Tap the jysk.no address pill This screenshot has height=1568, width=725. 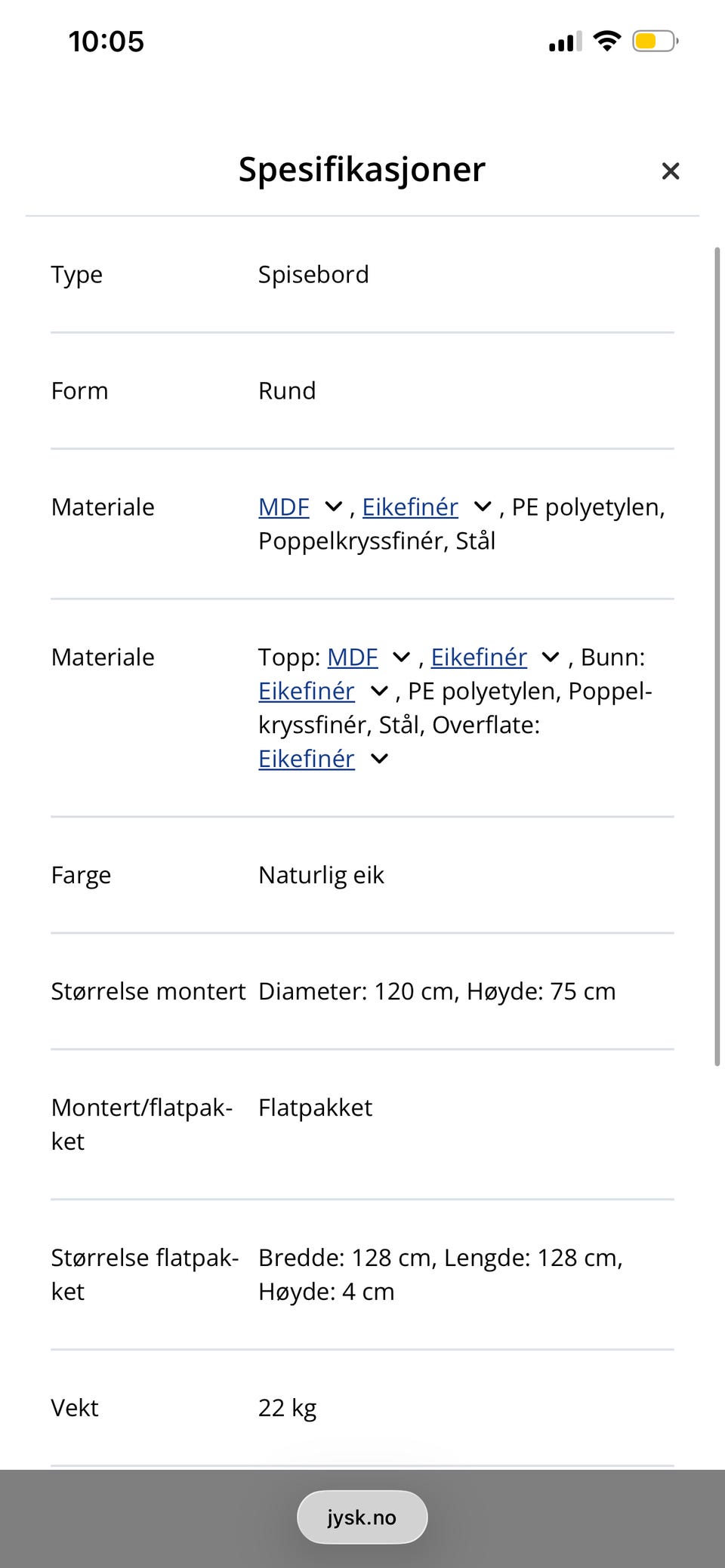(x=362, y=1517)
